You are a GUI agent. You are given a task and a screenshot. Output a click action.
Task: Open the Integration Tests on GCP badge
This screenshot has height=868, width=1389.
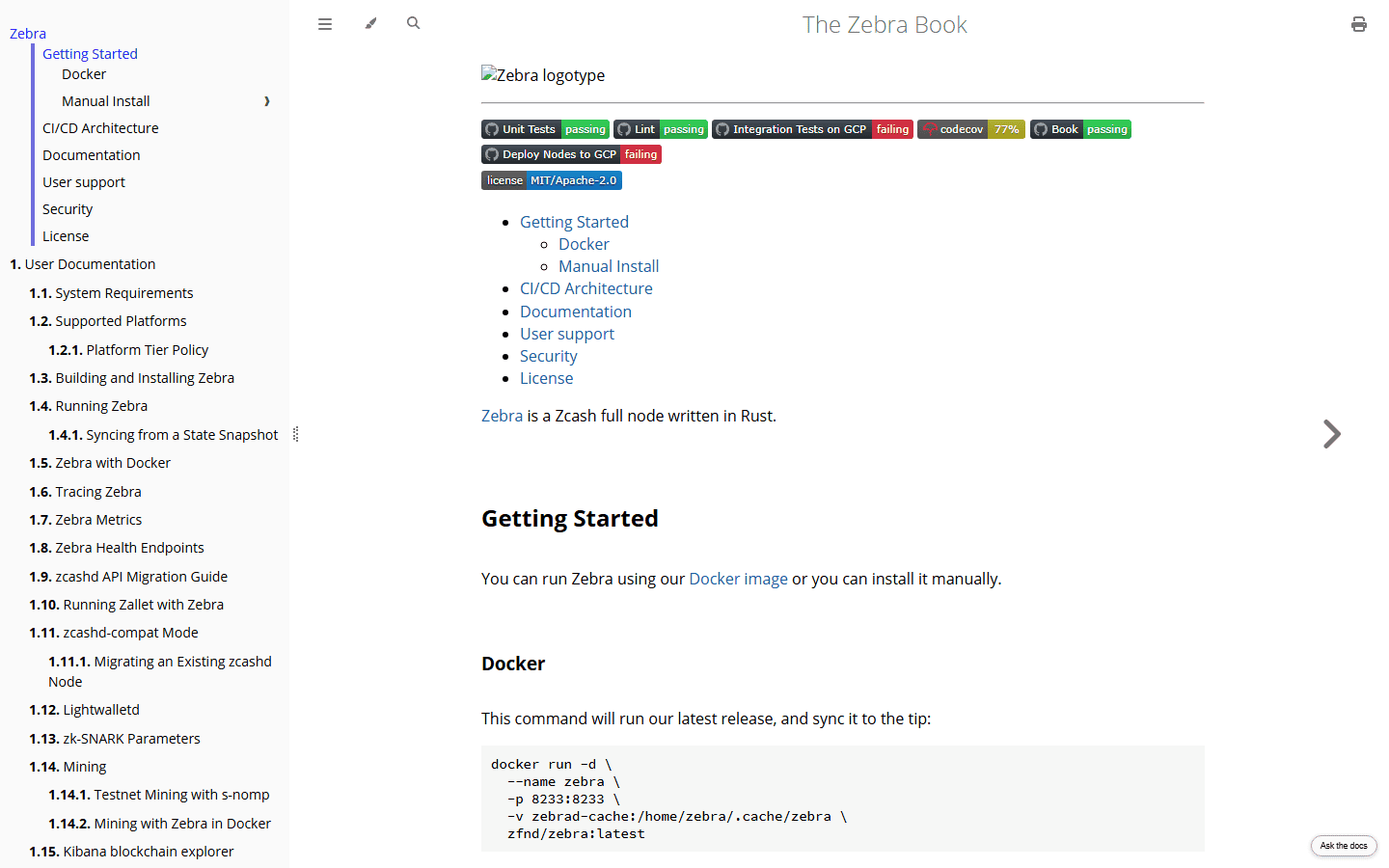tap(812, 129)
